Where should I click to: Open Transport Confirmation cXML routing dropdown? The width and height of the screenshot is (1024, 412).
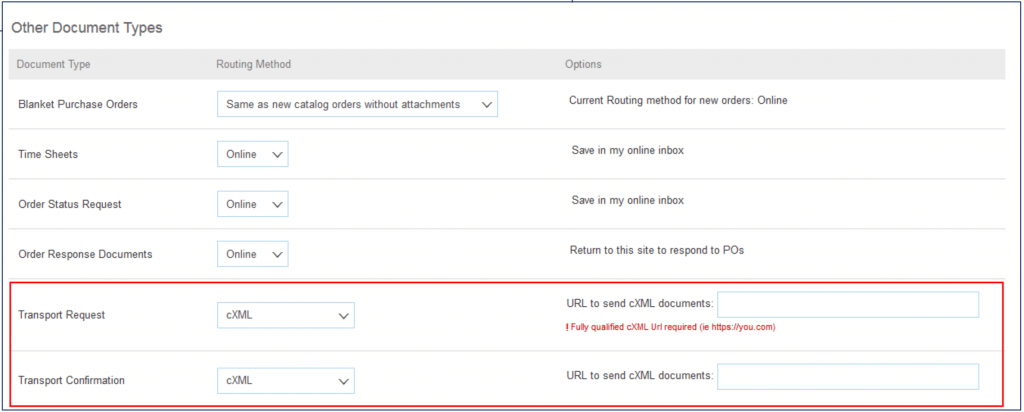tap(286, 381)
